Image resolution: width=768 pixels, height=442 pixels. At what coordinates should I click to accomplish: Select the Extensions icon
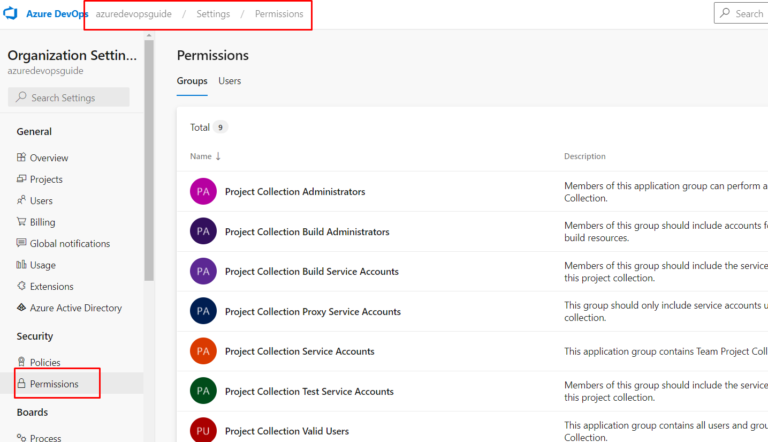(x=21, y=286)
